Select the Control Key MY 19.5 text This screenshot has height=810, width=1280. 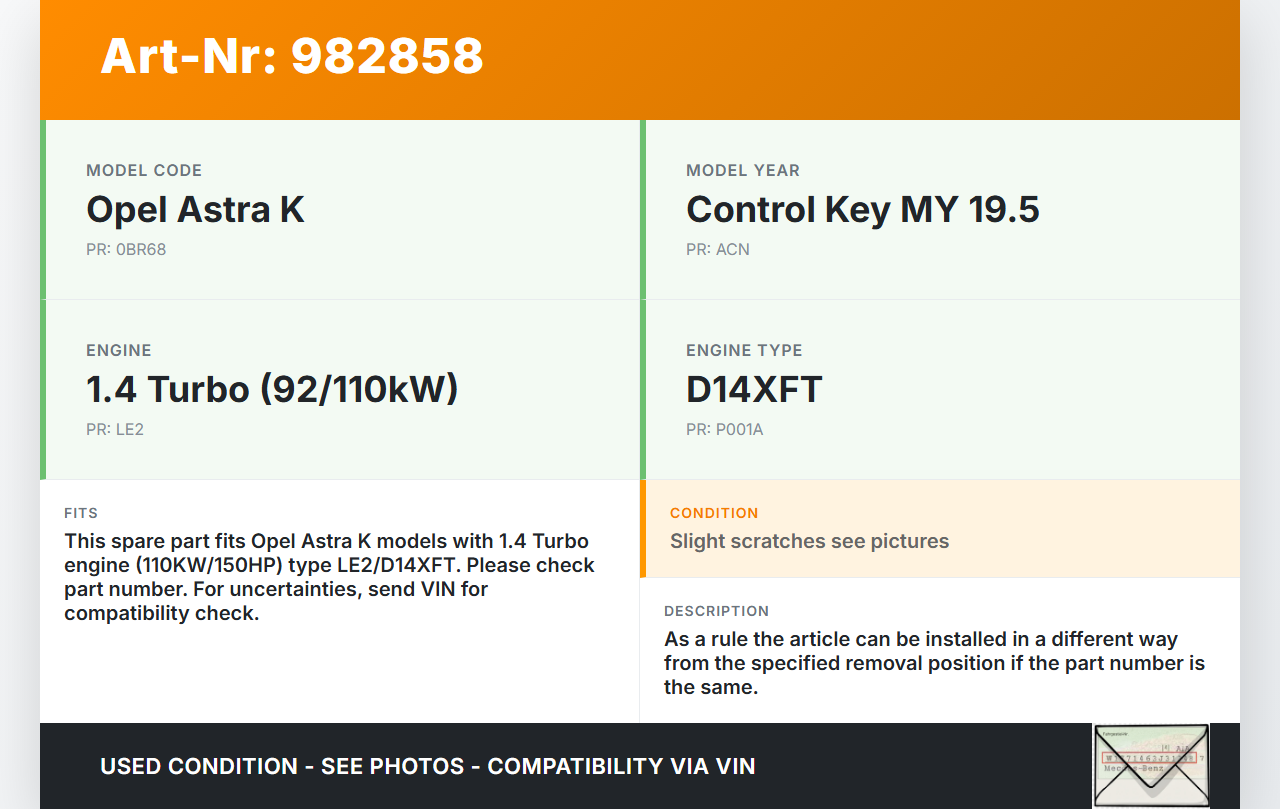(862, 210)
